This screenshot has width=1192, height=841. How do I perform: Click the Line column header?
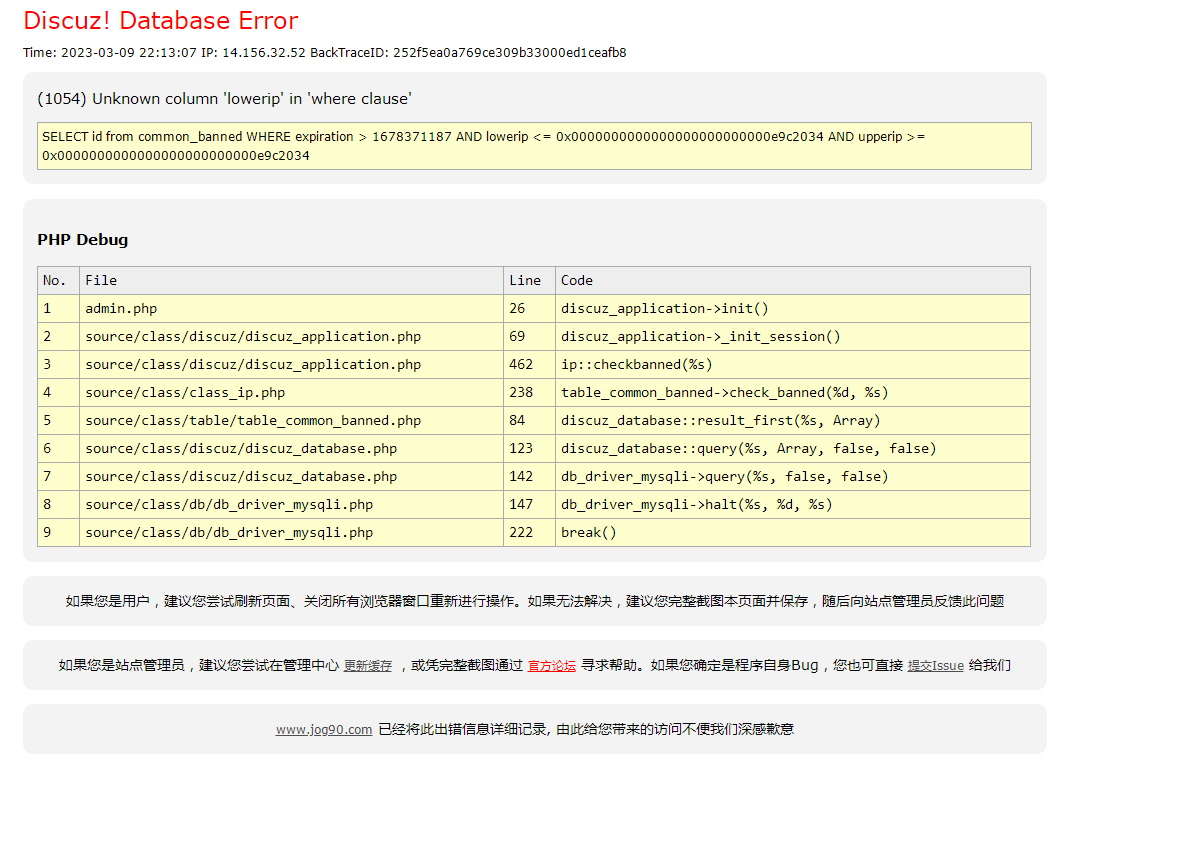(525, 281)
